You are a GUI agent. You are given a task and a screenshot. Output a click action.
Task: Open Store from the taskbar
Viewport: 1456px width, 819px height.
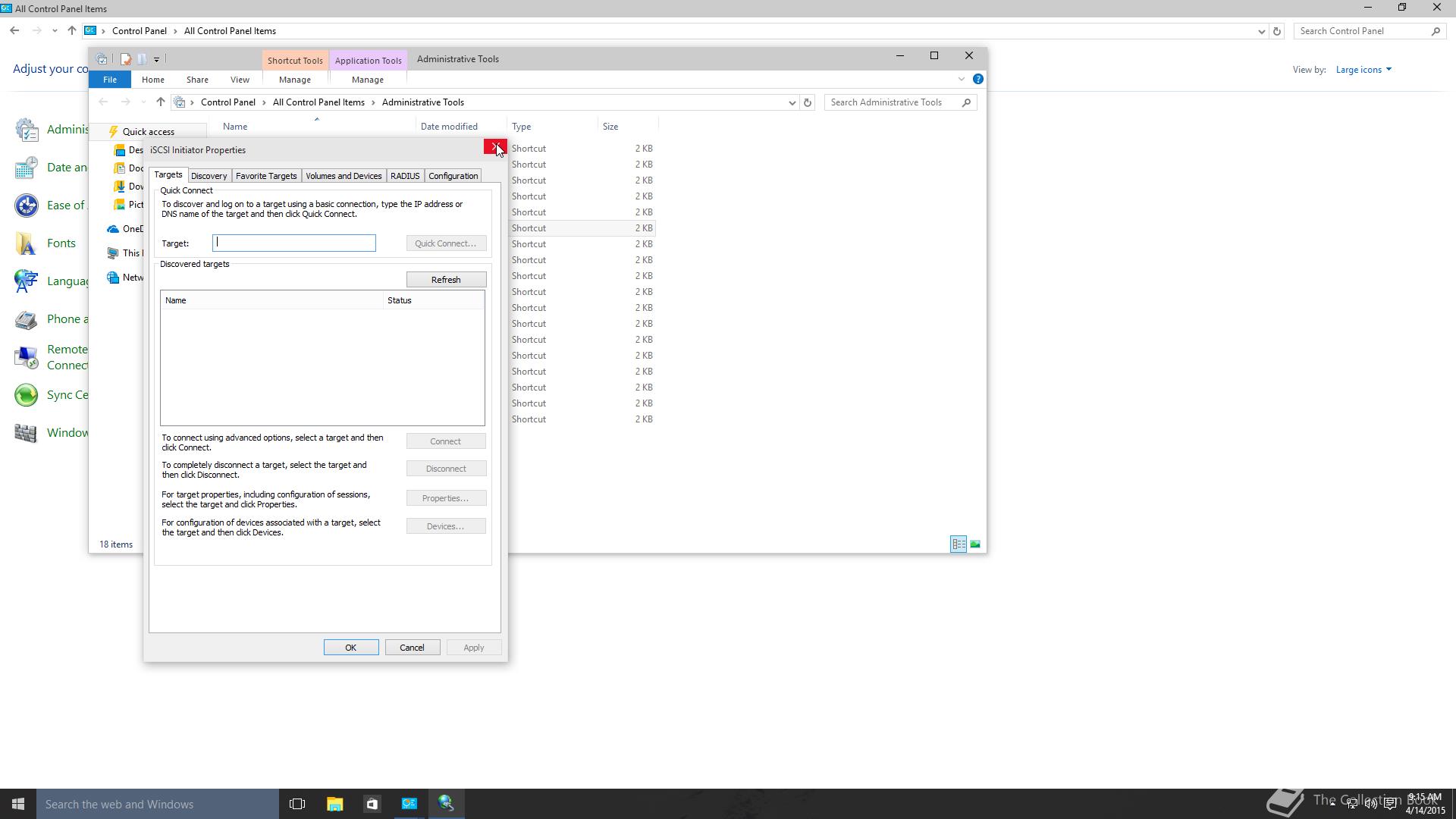372,804
